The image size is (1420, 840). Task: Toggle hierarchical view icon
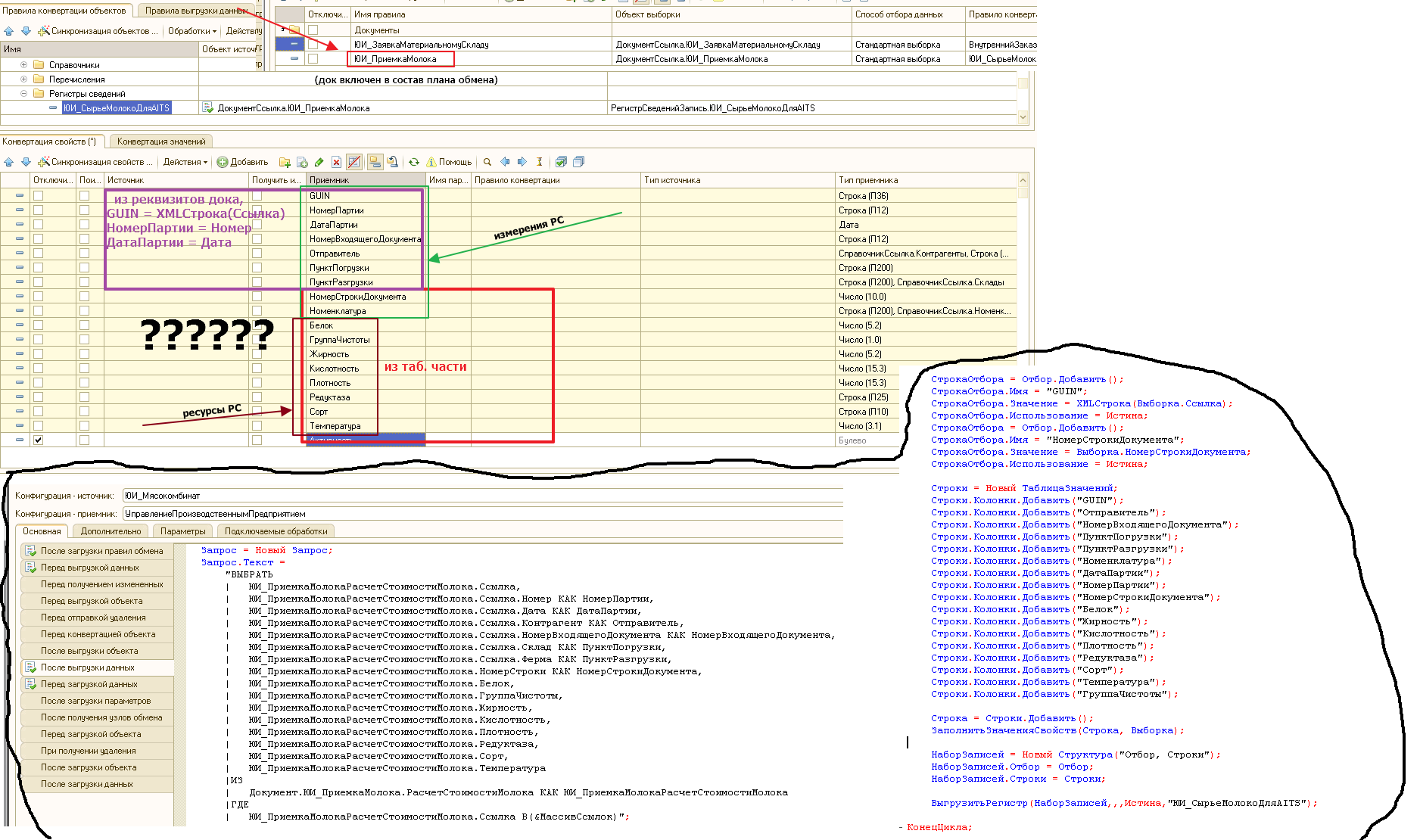pos(375,162)
